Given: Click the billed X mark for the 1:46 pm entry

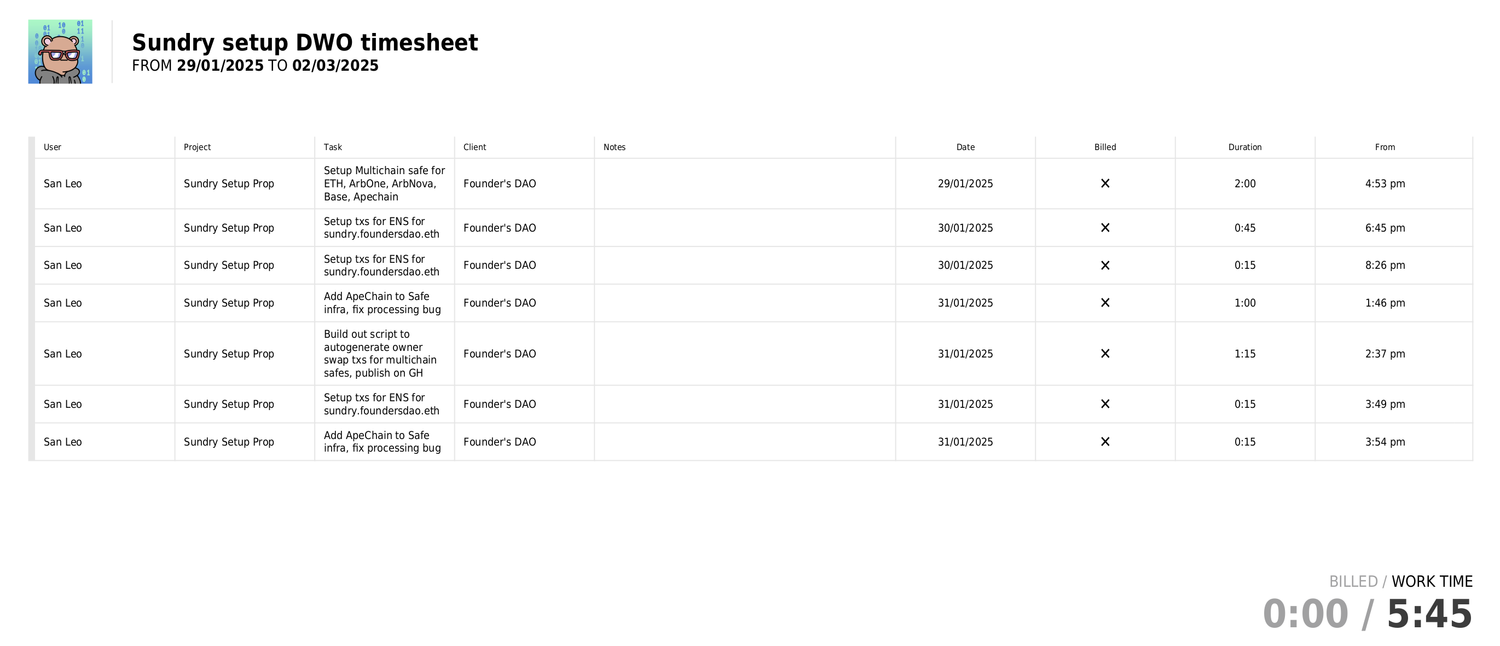Looking at the screenshot, I should [1105, 303].
